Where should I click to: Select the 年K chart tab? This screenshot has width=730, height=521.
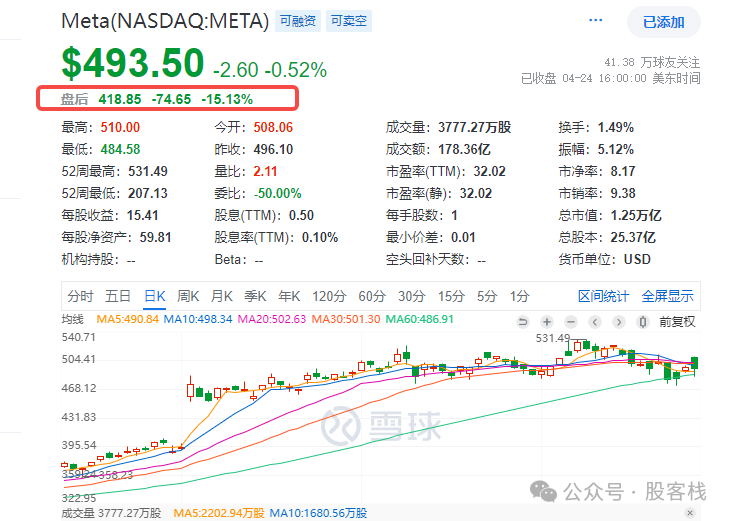click(x=289, y=296)
